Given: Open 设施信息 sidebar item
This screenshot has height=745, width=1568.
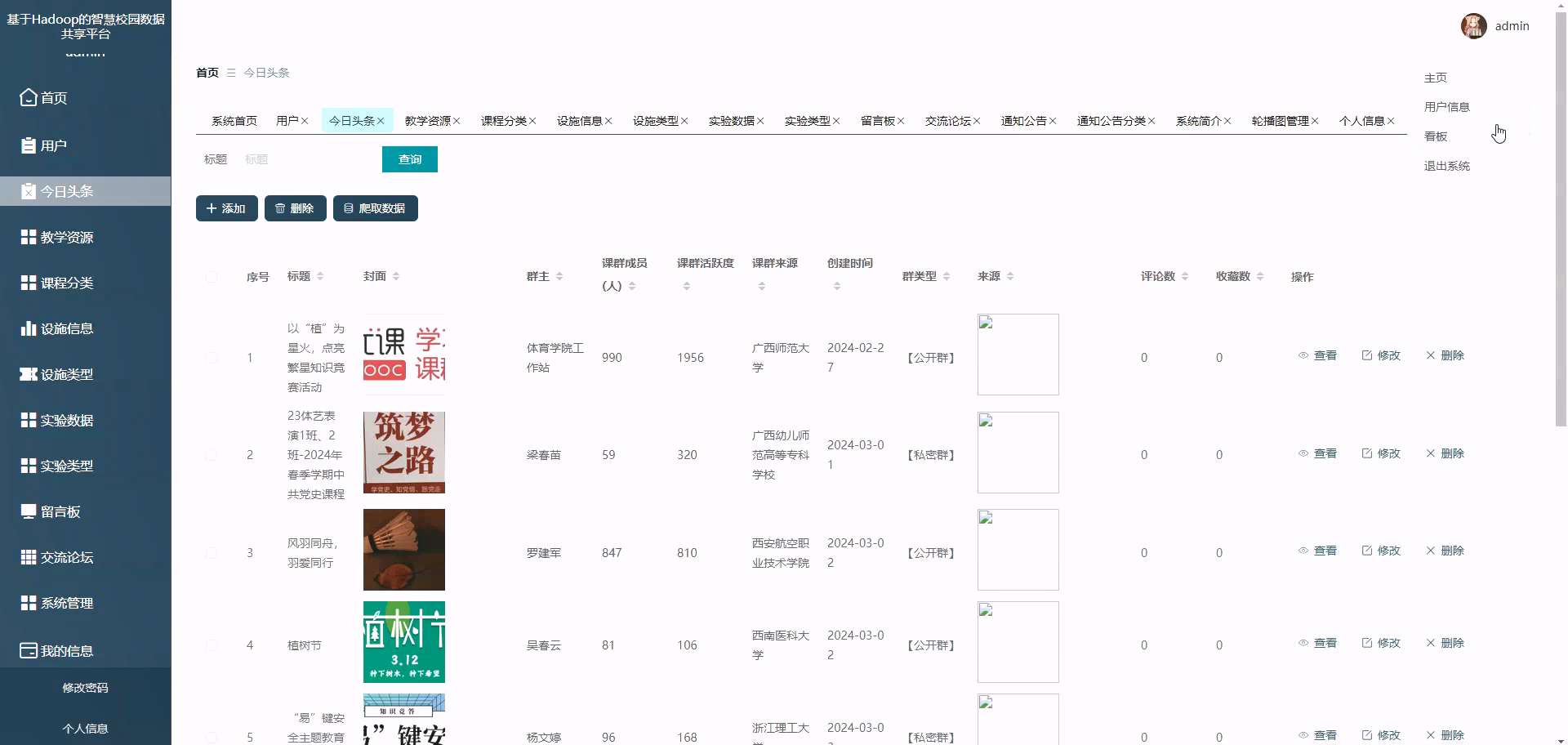Looking at the screenshot, I should [85, 328].
